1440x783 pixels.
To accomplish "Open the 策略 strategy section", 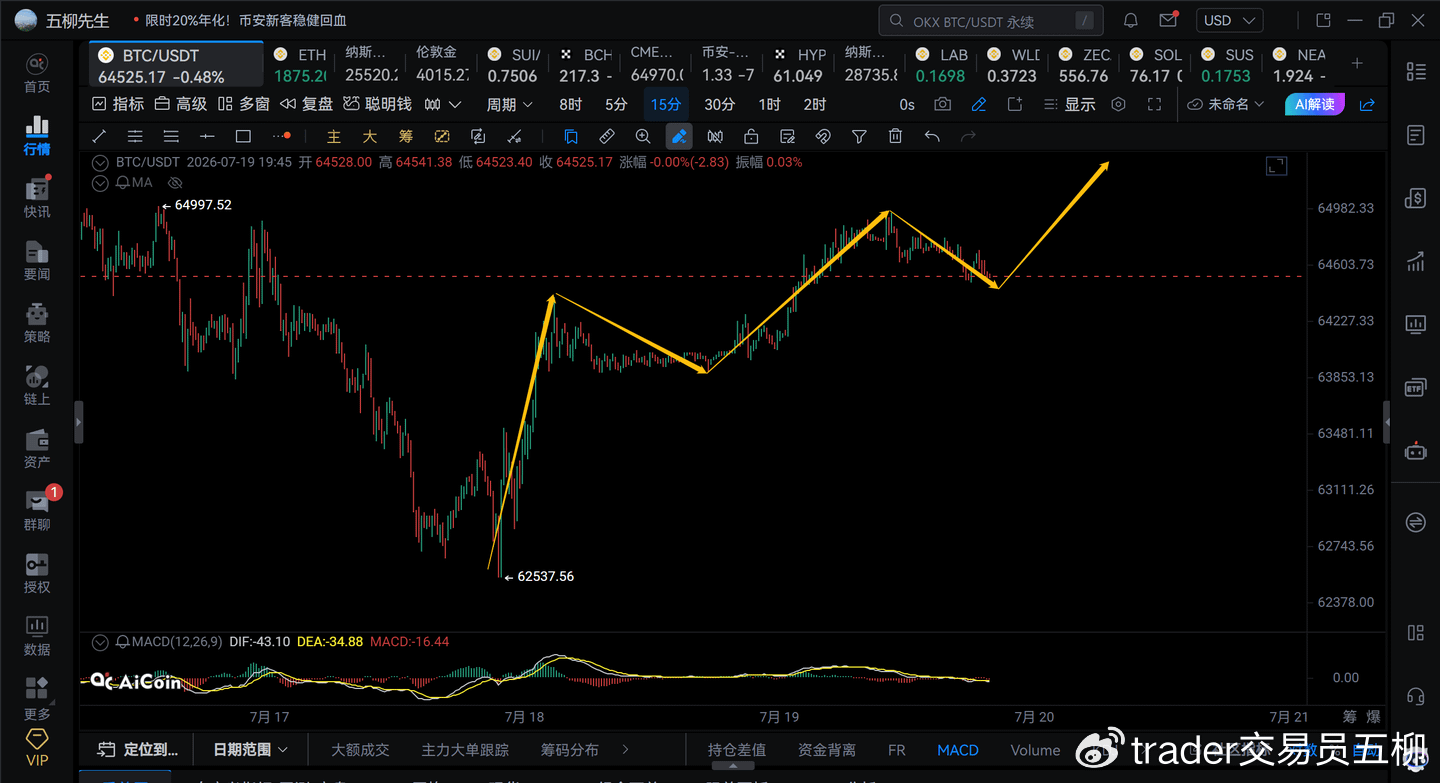I will [x=37, y=323].
